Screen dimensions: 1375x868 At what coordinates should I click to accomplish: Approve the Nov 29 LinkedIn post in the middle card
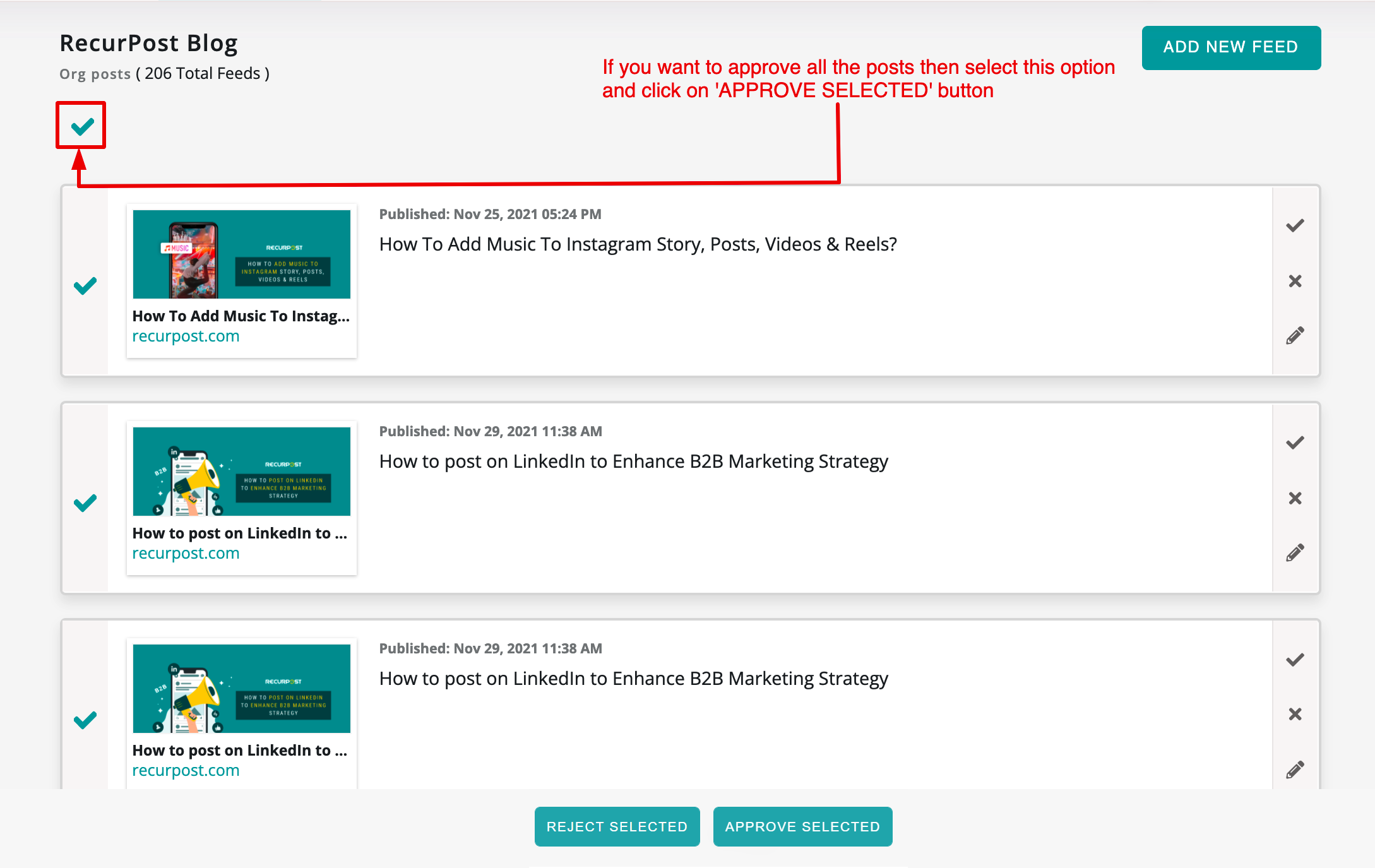click(1295, 443)
